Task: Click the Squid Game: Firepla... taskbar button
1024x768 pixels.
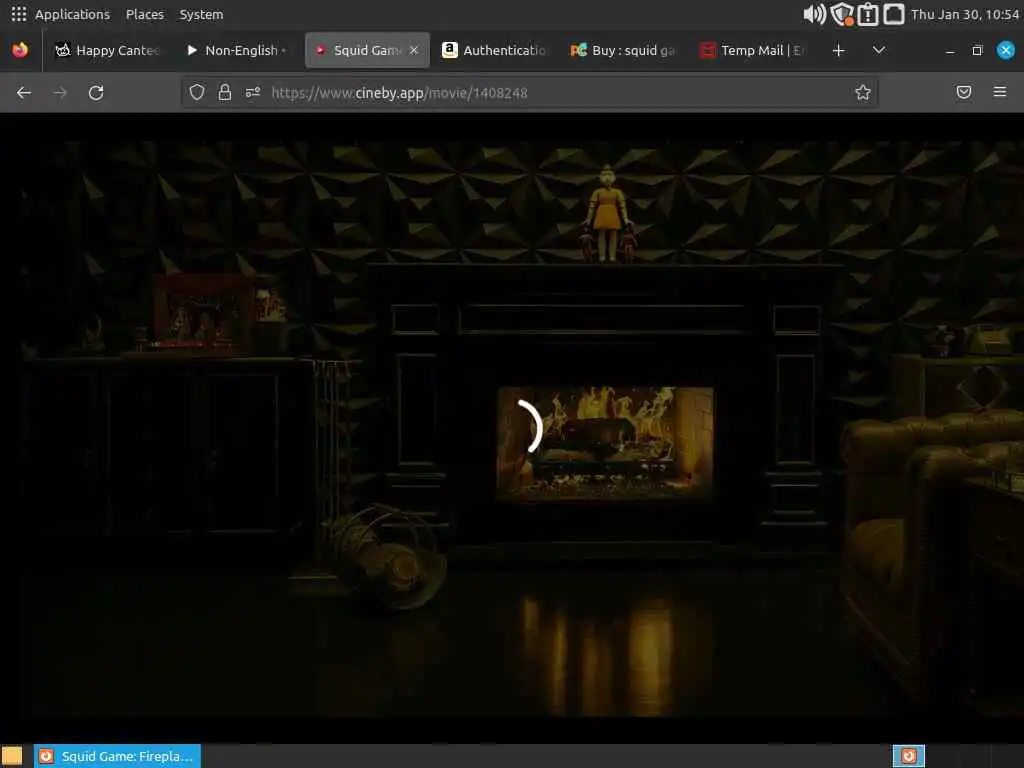Action: 118,756
